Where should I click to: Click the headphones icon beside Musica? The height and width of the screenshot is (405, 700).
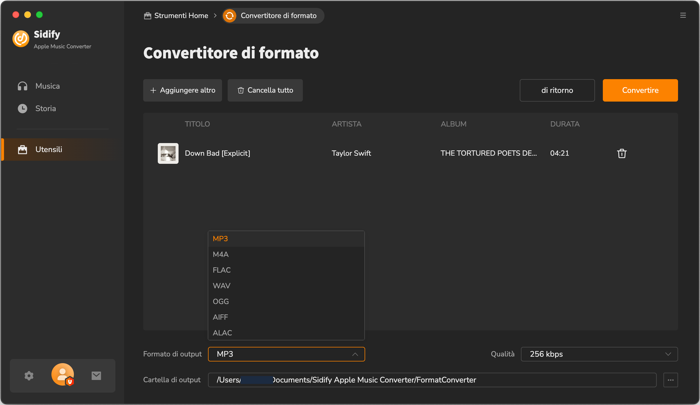[22, 86]
